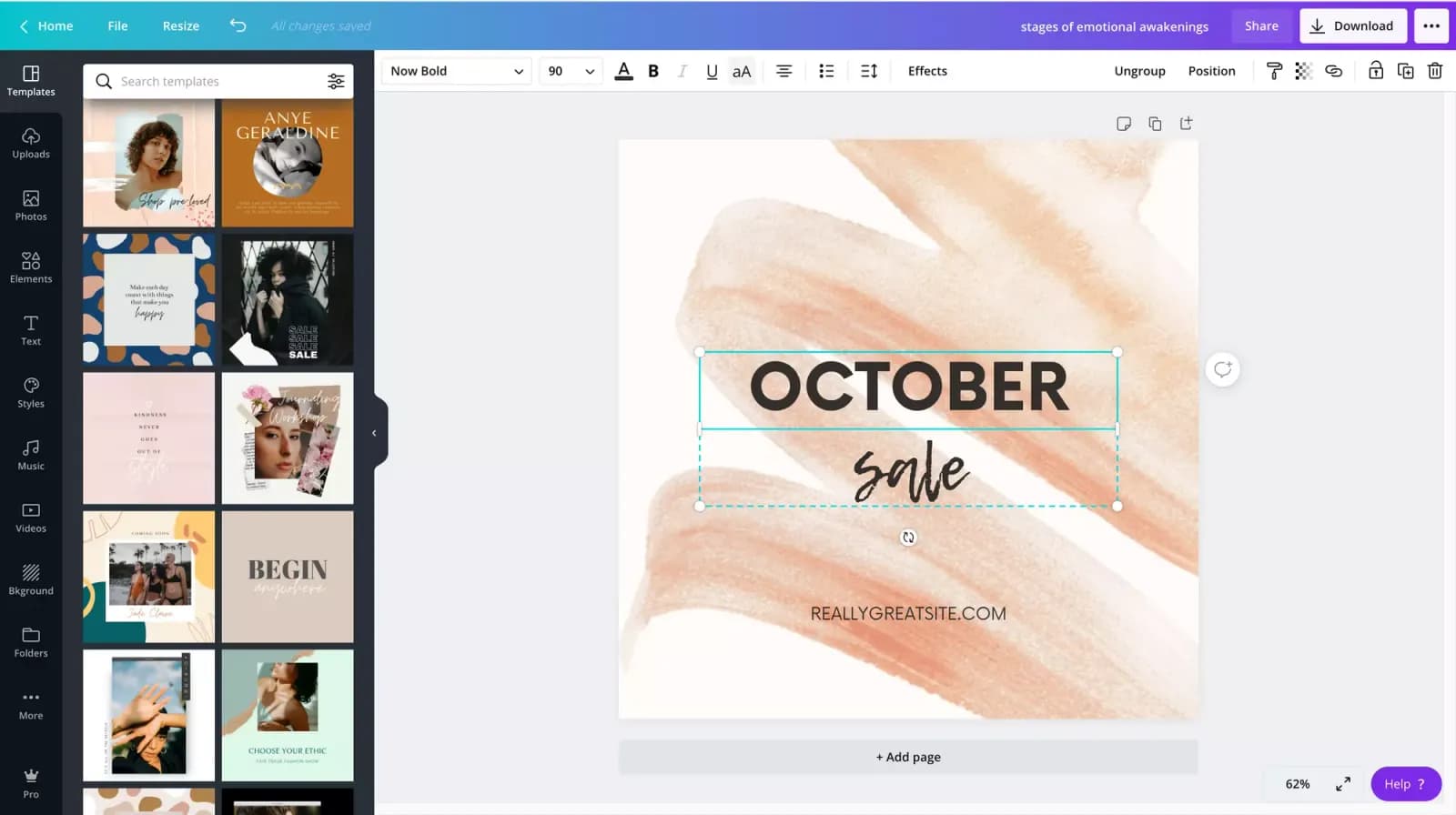Click the copy style paint roller icon

1274,71
